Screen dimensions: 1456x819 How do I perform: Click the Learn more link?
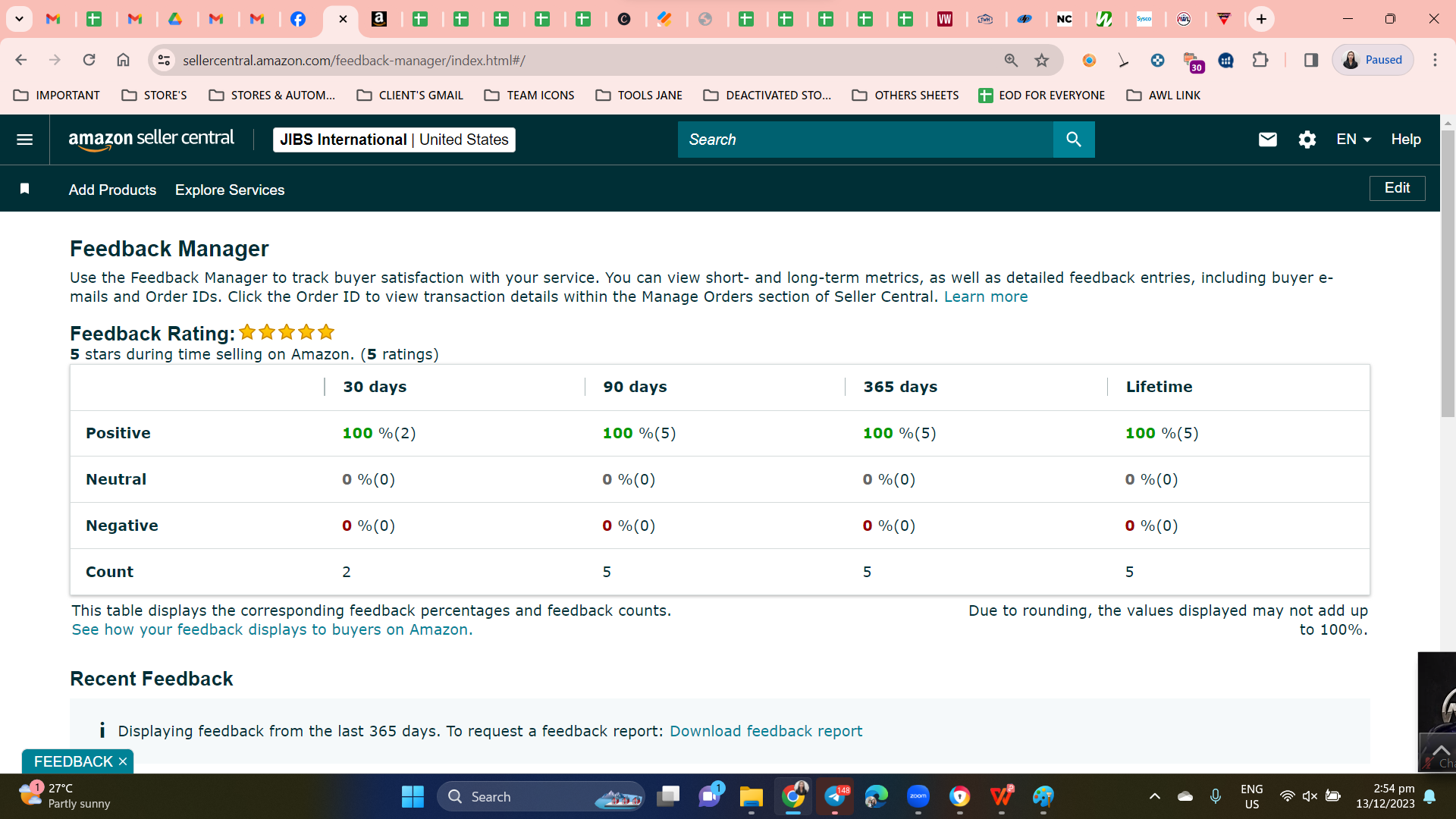[986, 297]
